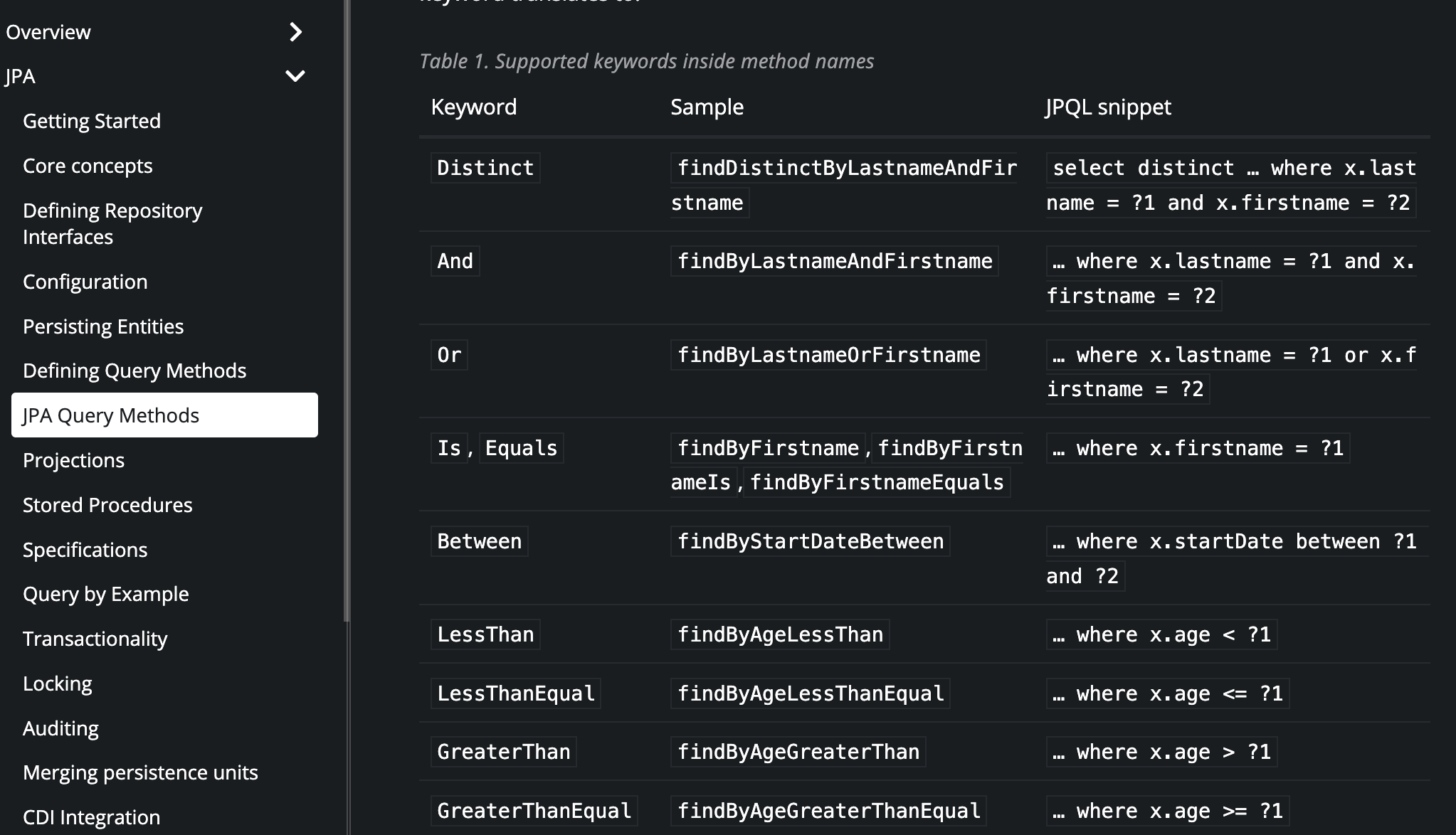Click the findByStartDateBetween sample code
Viewport: 1456px width, 835px height.
(x=810, y=541)
